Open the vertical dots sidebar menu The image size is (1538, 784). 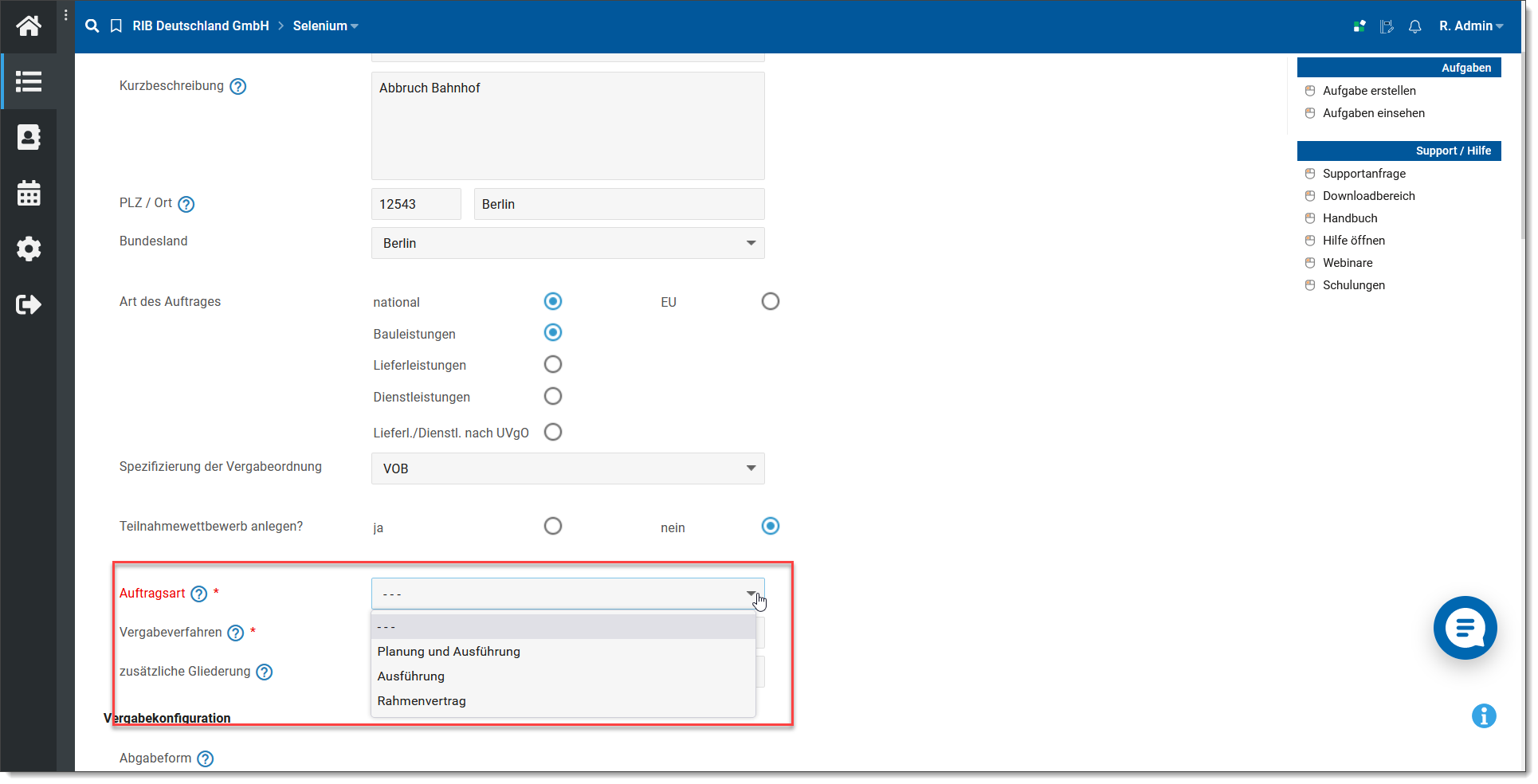click(65, 15)
